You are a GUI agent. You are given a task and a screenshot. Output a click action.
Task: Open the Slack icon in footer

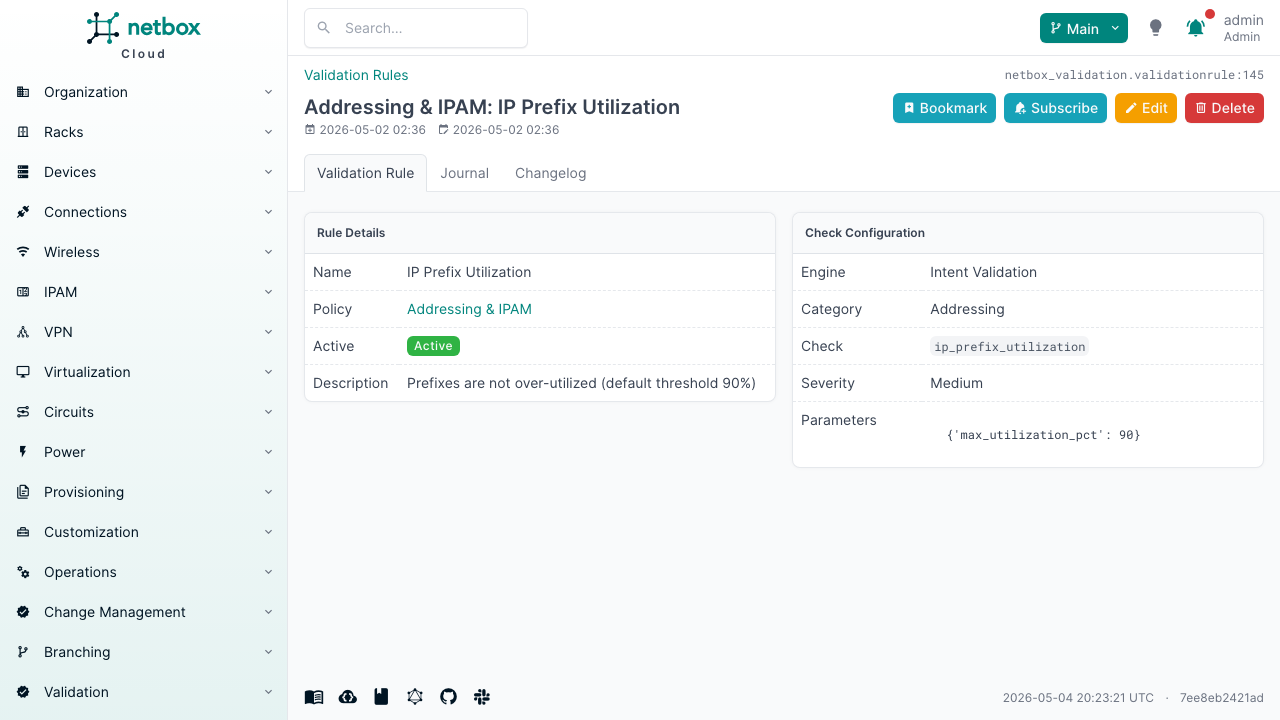coord(482,697)
